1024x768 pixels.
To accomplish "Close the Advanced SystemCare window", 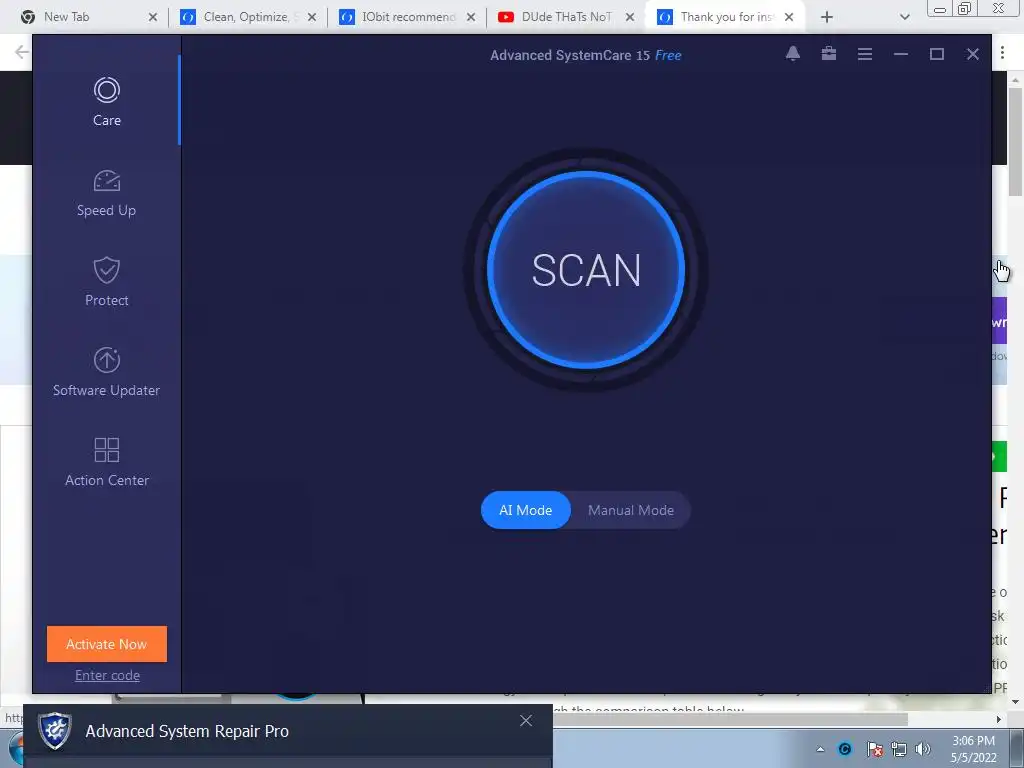I will click(972, 54).
